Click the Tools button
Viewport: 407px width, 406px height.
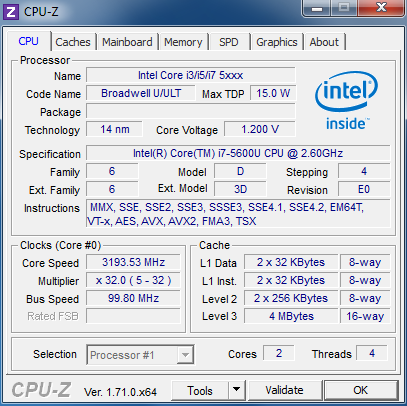pyautogui.click(x=200, y=390)
